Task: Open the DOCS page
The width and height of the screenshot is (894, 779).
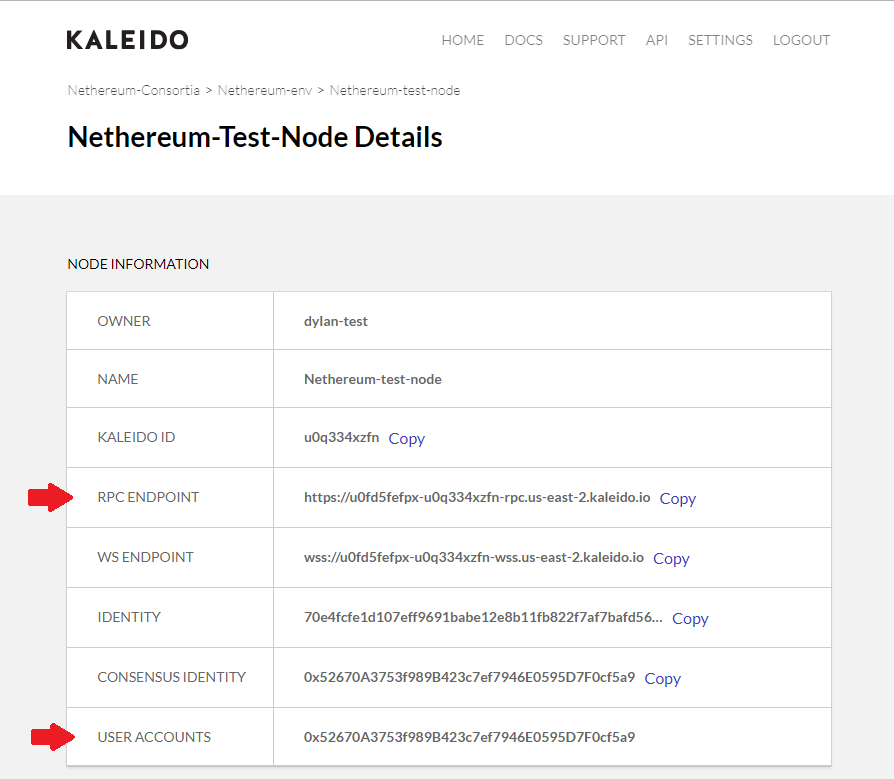Action: pyautogui.click(x=523, y=40)
